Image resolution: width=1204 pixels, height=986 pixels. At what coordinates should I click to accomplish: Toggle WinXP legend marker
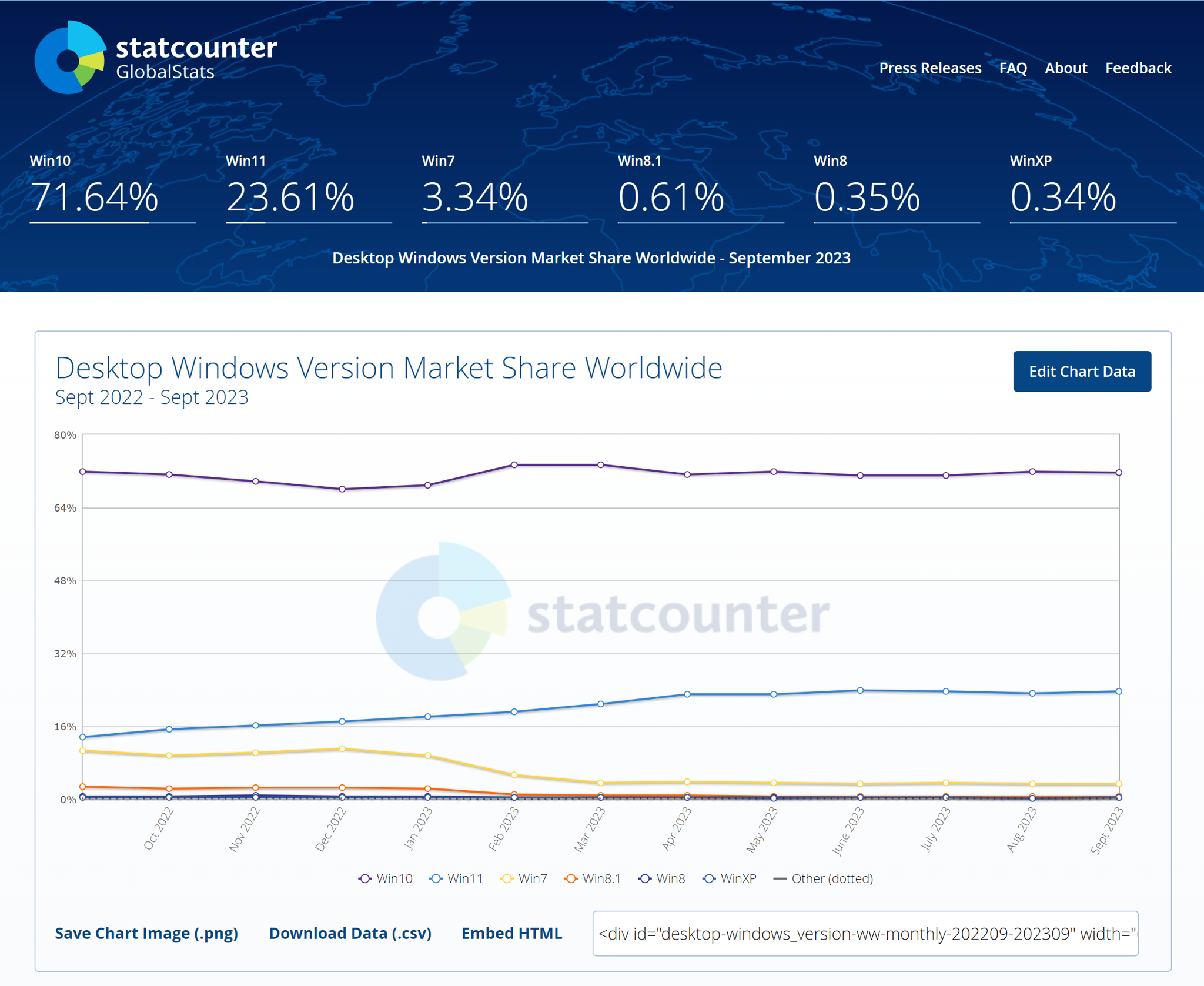(730, 878)
